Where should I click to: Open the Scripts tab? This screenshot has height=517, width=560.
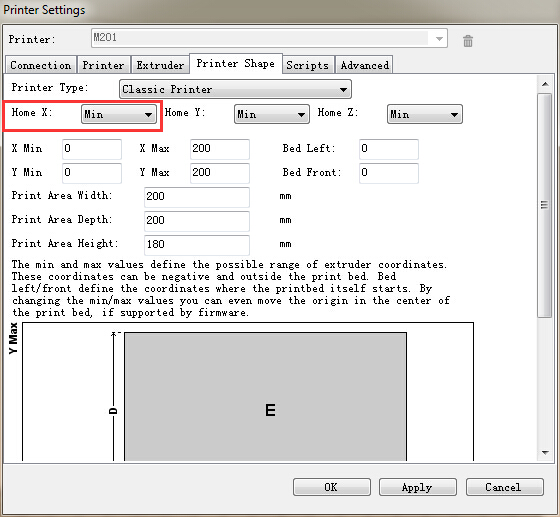308,65
